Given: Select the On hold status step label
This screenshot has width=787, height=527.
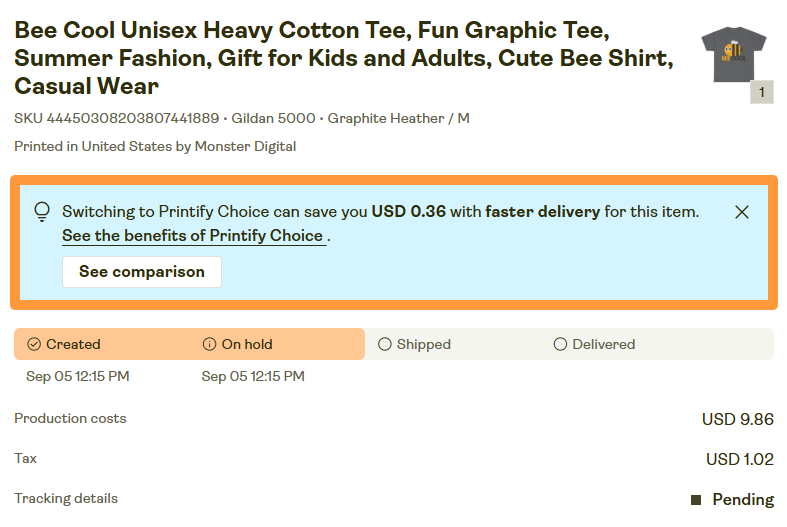Looking at the screenshot, I should coord(247,344).
